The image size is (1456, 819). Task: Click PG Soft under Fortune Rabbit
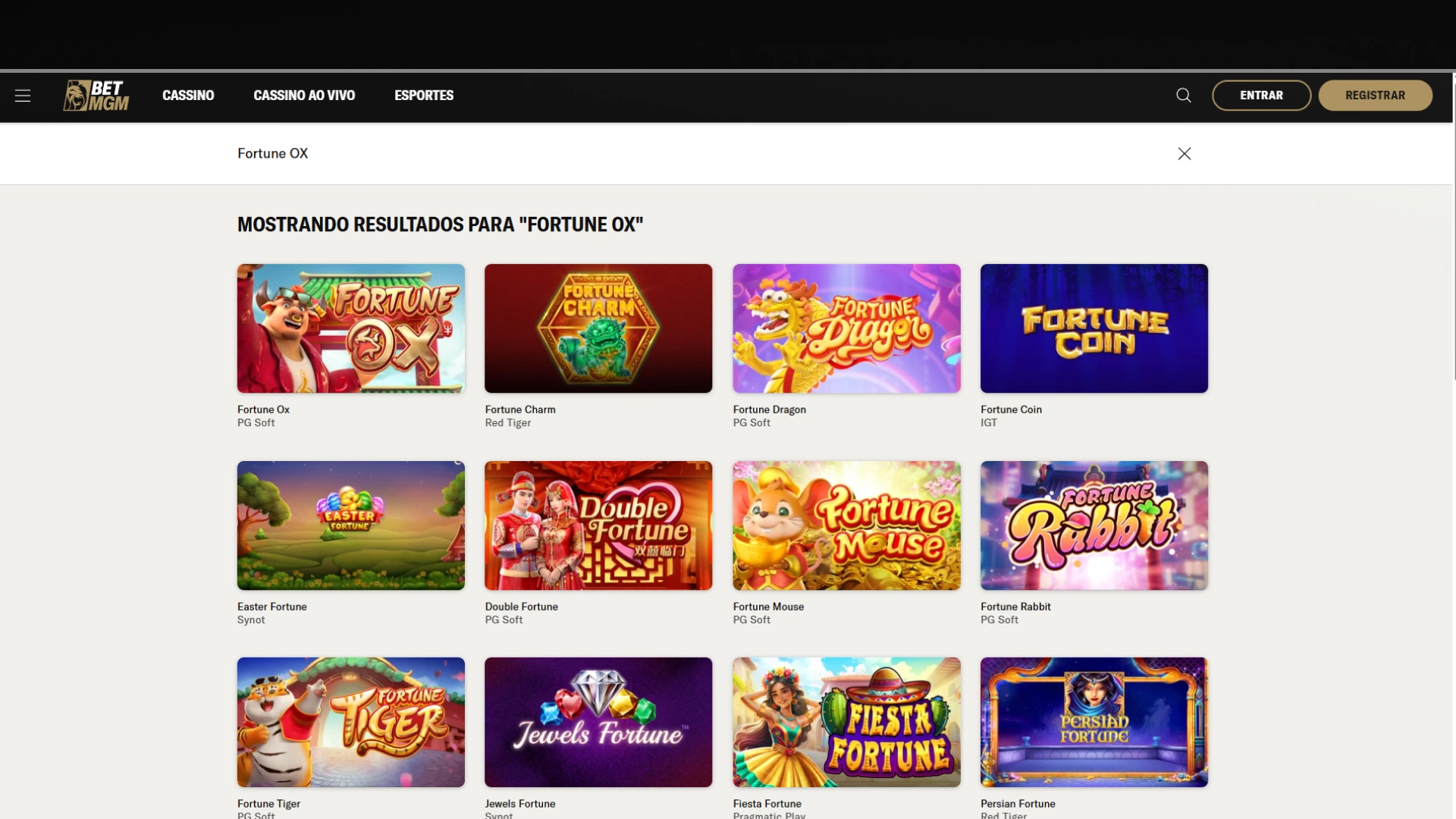[x=999, y=620]
